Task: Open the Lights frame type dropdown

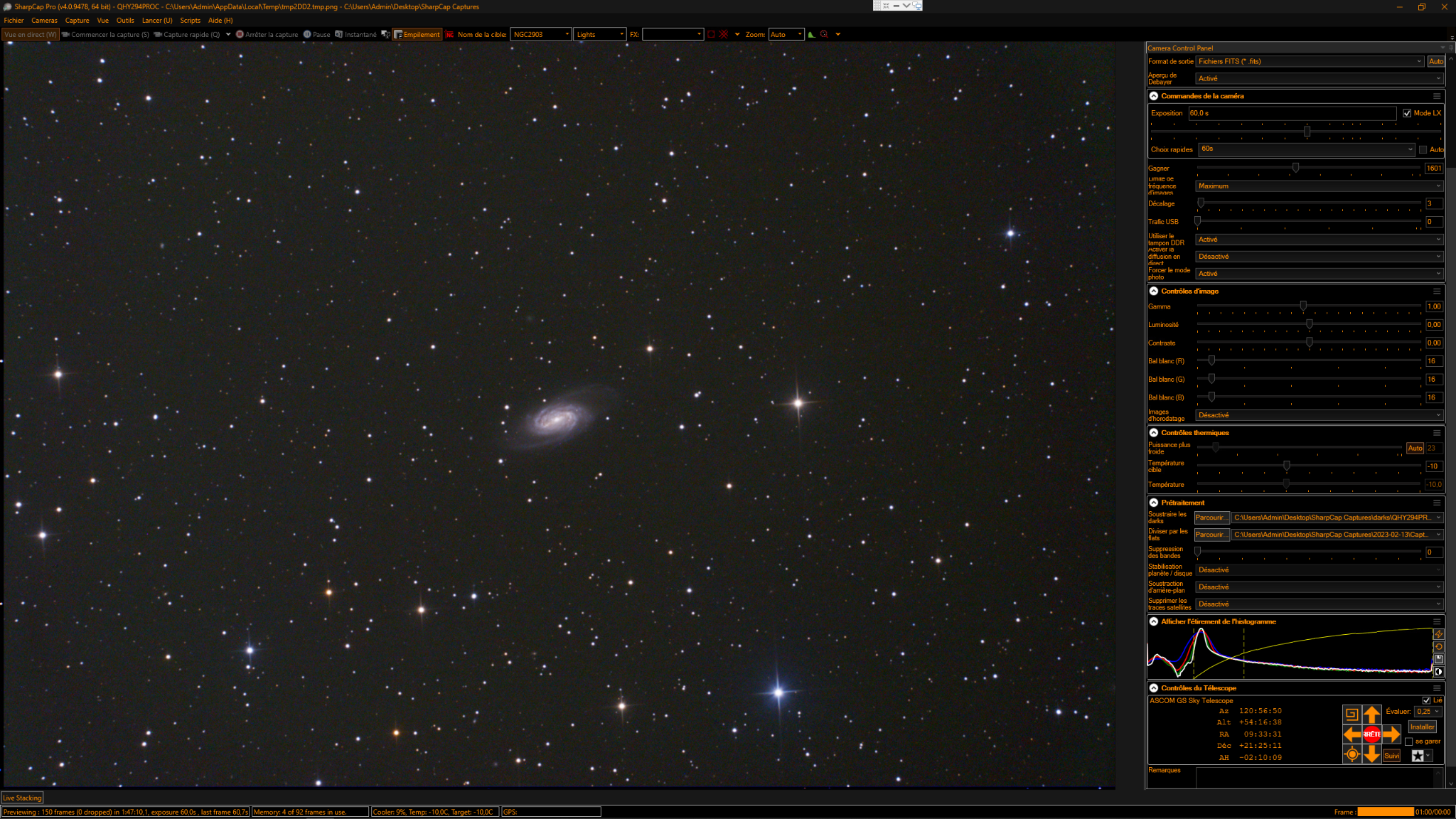Action: point(599,34)
